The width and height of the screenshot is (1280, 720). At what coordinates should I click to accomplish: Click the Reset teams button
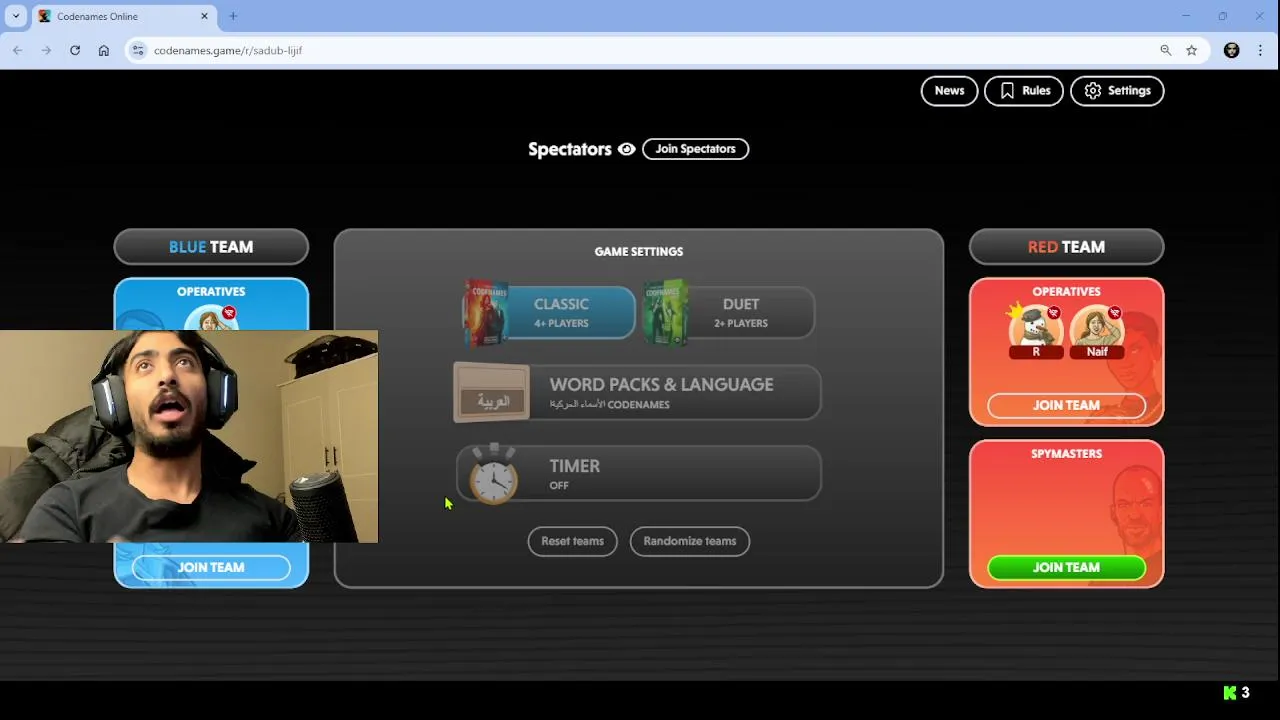tap(572, 541)
